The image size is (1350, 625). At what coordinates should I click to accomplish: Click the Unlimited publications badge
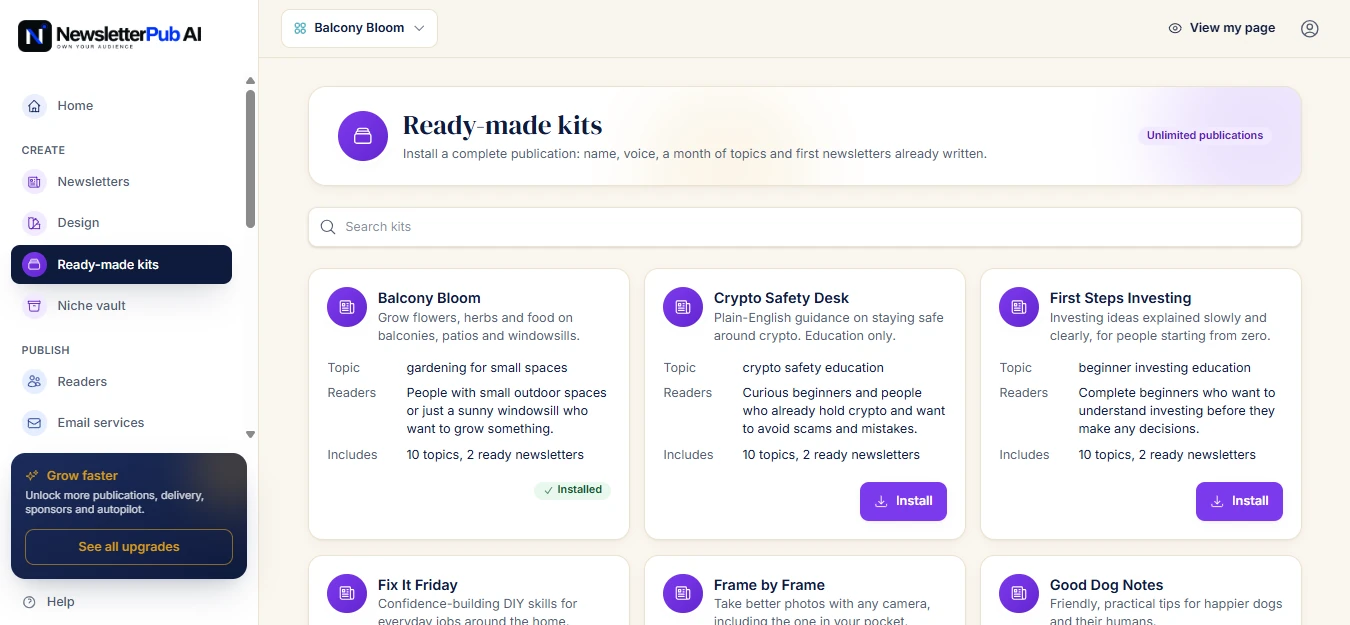tap(1204, 135)
